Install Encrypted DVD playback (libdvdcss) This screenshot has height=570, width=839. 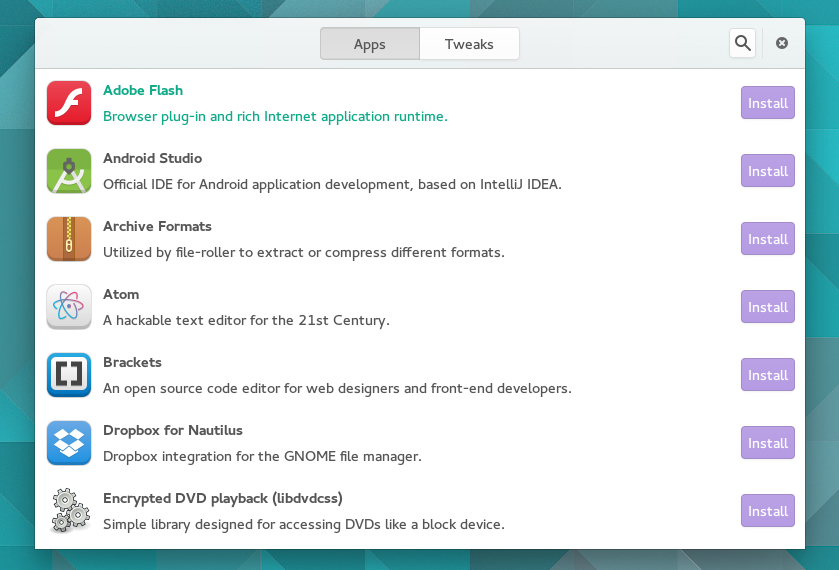coord(768,511)
